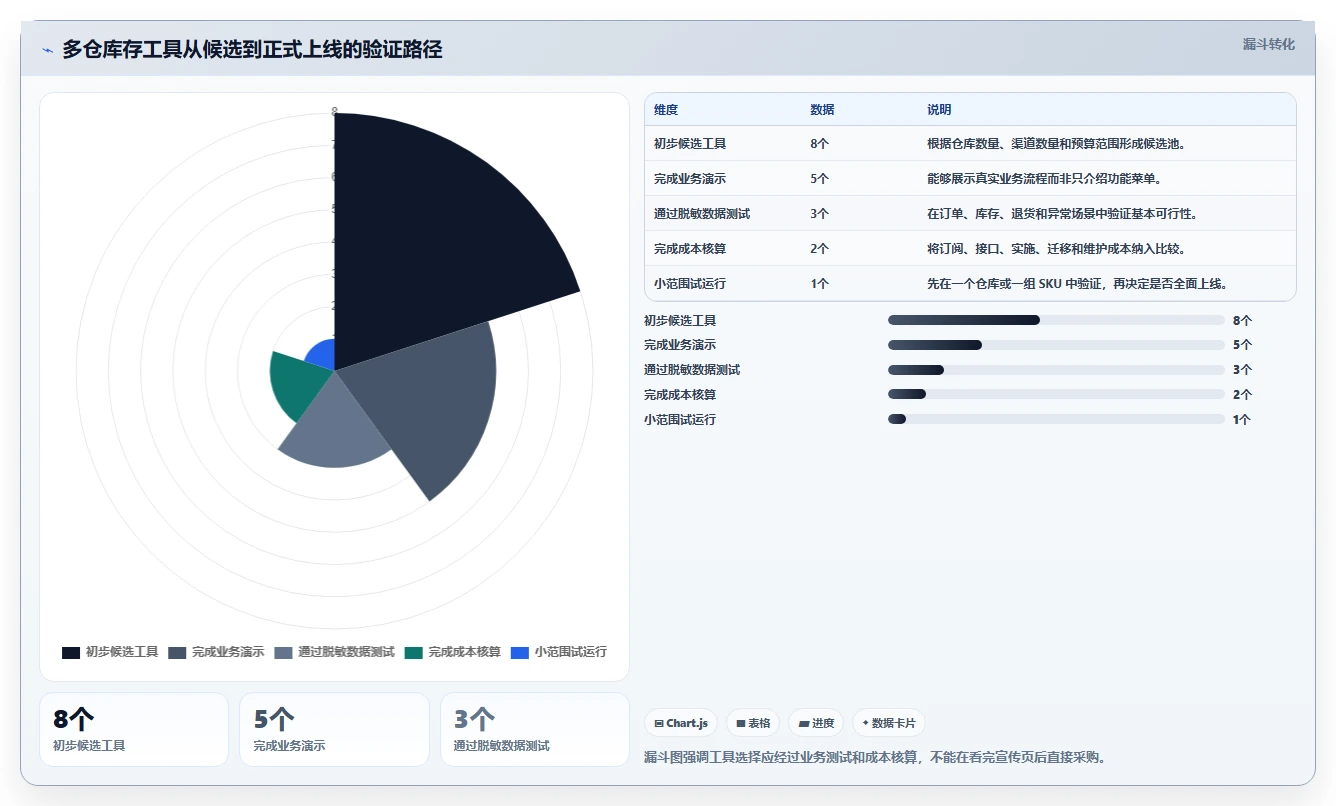Click the 5个 value in table
1336x806 pixels.
pos(819,179)
